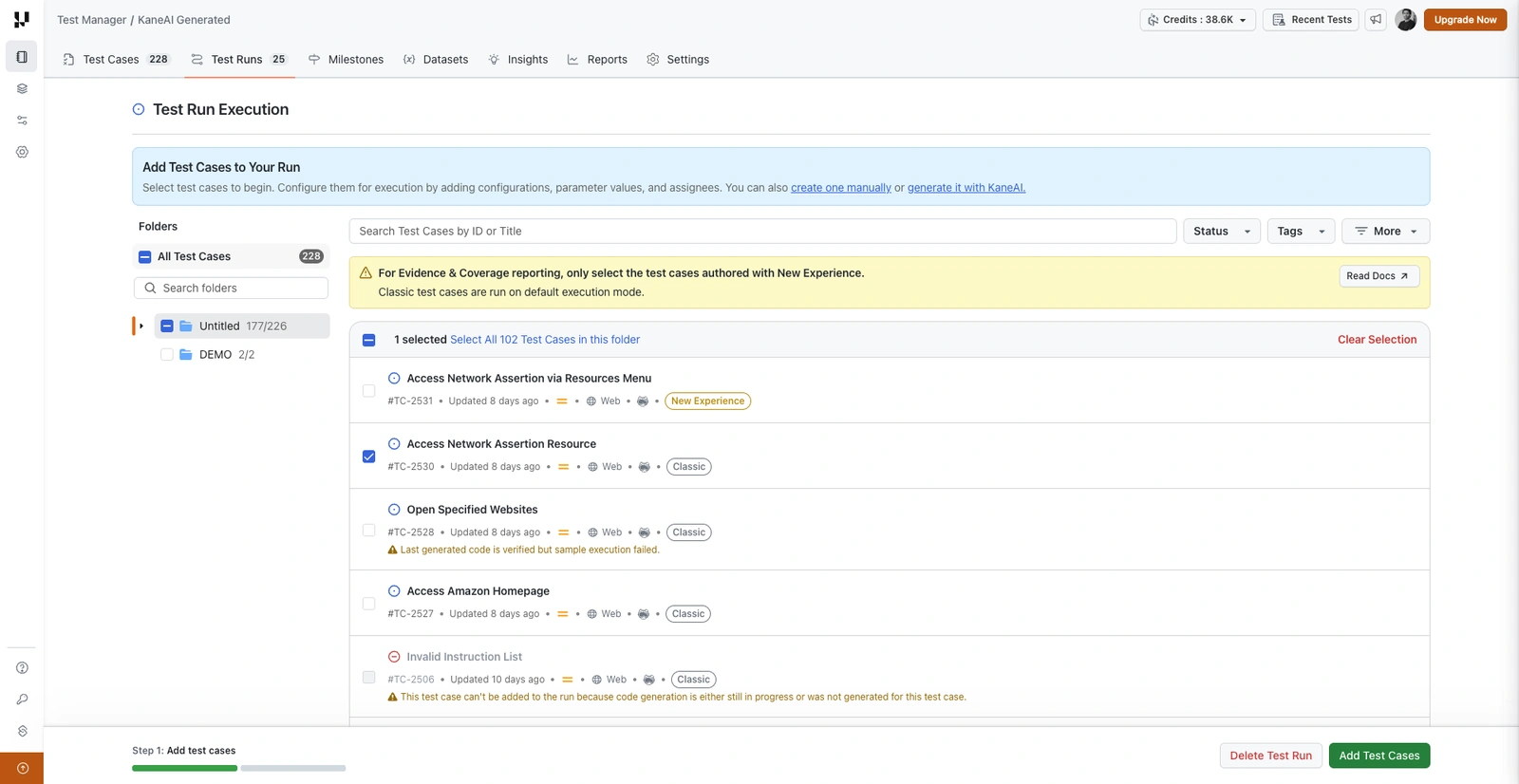Click the Test Run Execution status circle icon

click(139, 109)
